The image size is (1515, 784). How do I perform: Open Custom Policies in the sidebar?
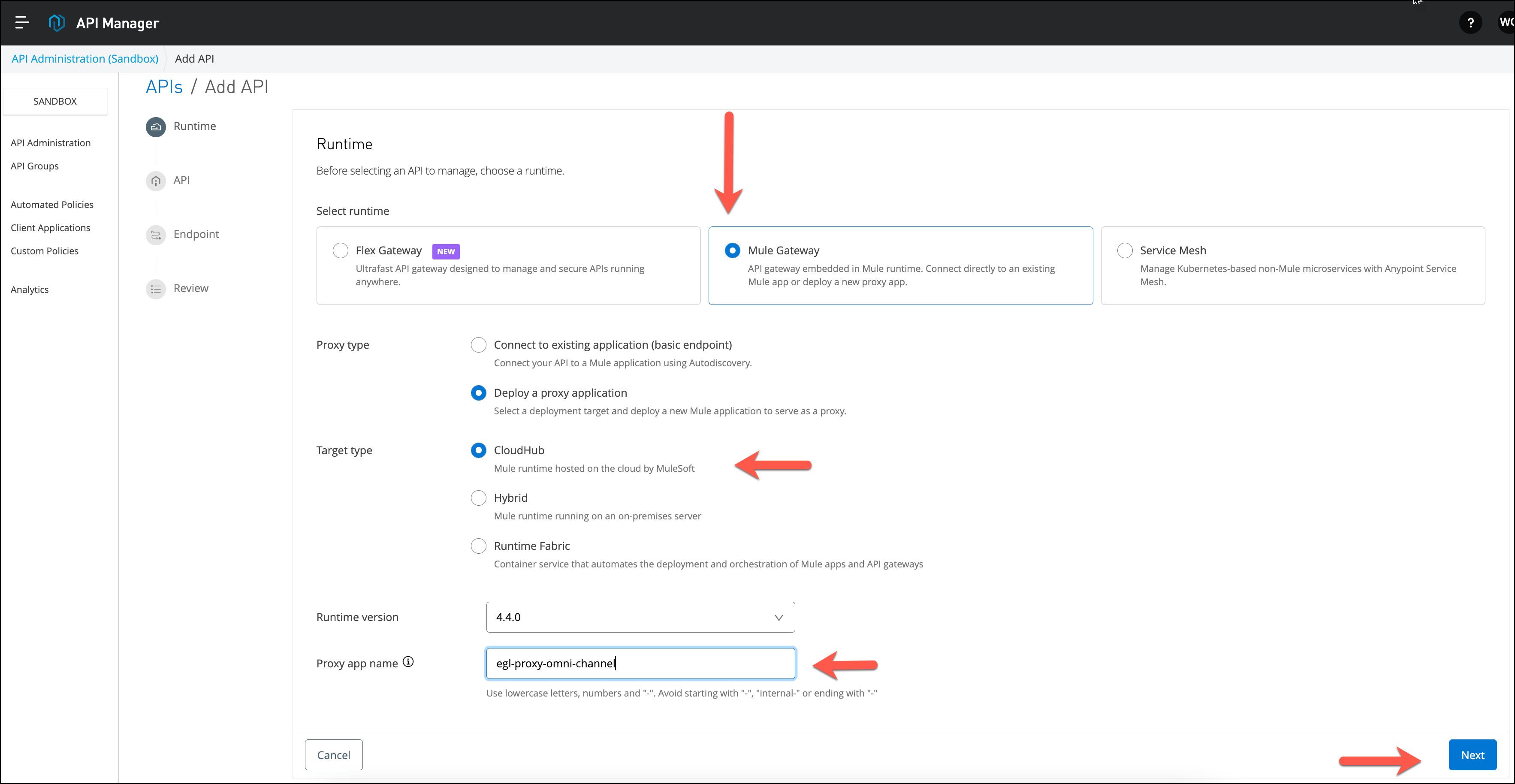[45, 250]
